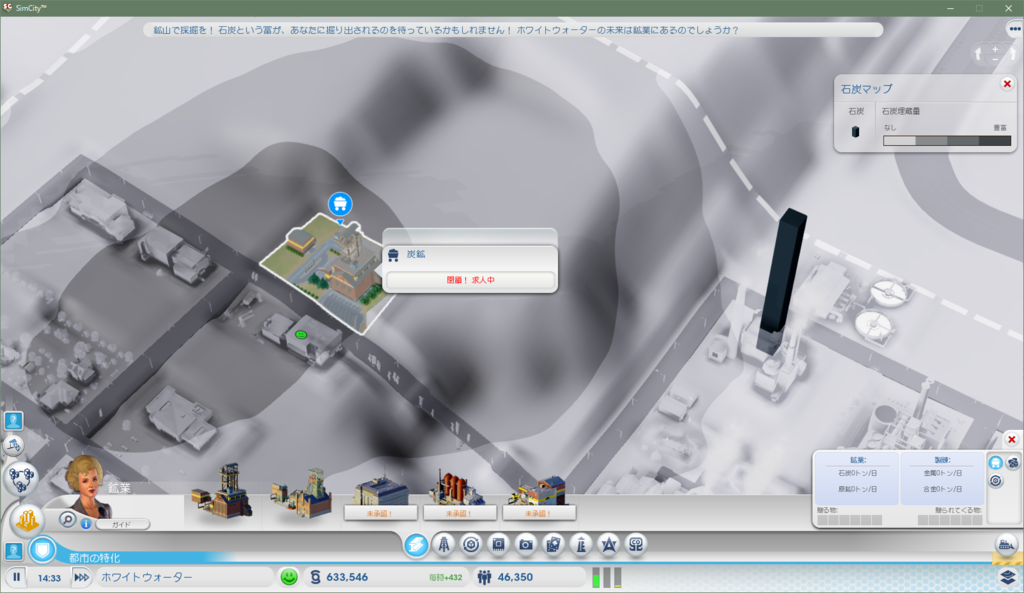Select the middle 未承認 smelting building

(459, 496)
